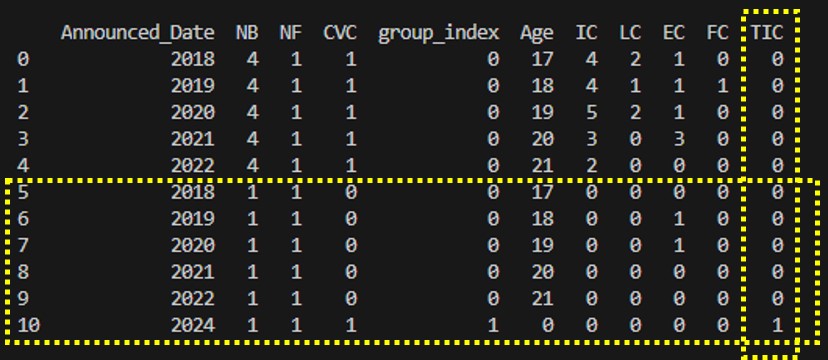Click Age value 21 in row 4

click(x=542, y=166)
